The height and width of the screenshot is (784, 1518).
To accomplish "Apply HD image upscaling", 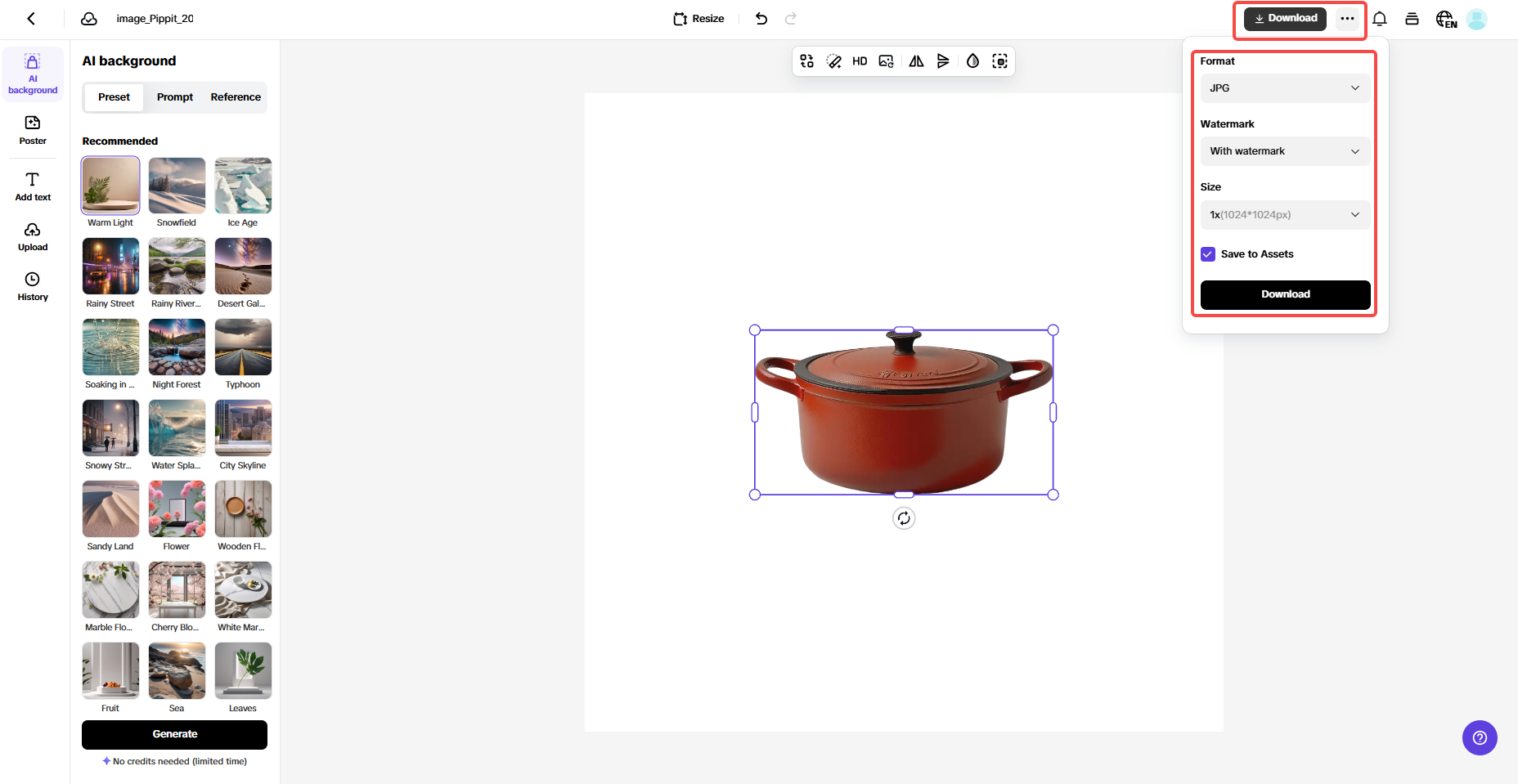I will (x=860, y=61).
